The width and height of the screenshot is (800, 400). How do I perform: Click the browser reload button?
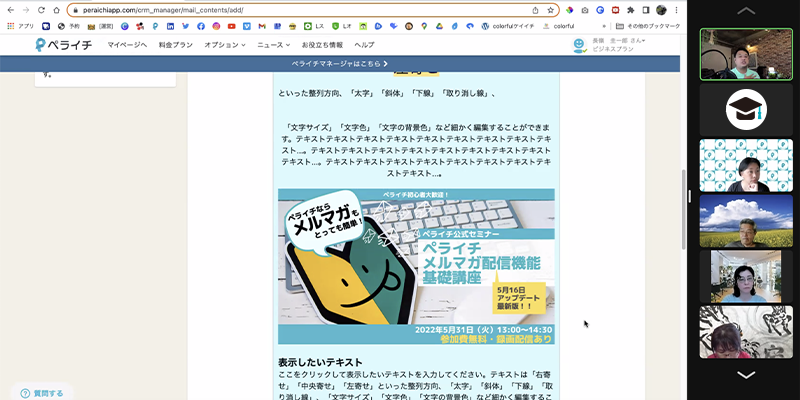(x=41, y=10)
